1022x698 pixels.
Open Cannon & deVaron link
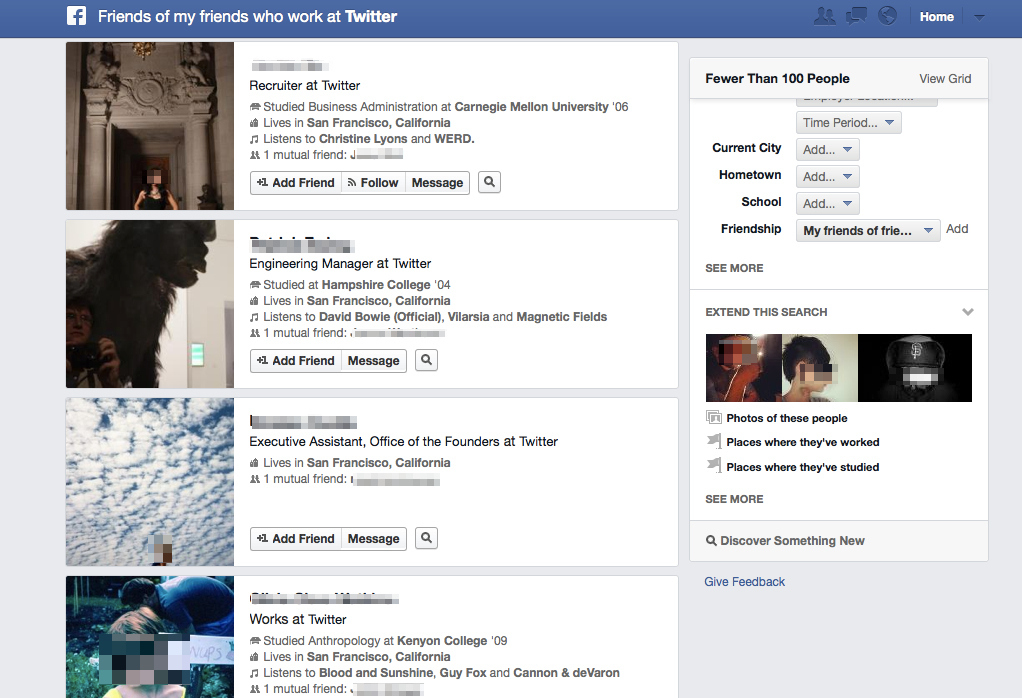[566, 673]
